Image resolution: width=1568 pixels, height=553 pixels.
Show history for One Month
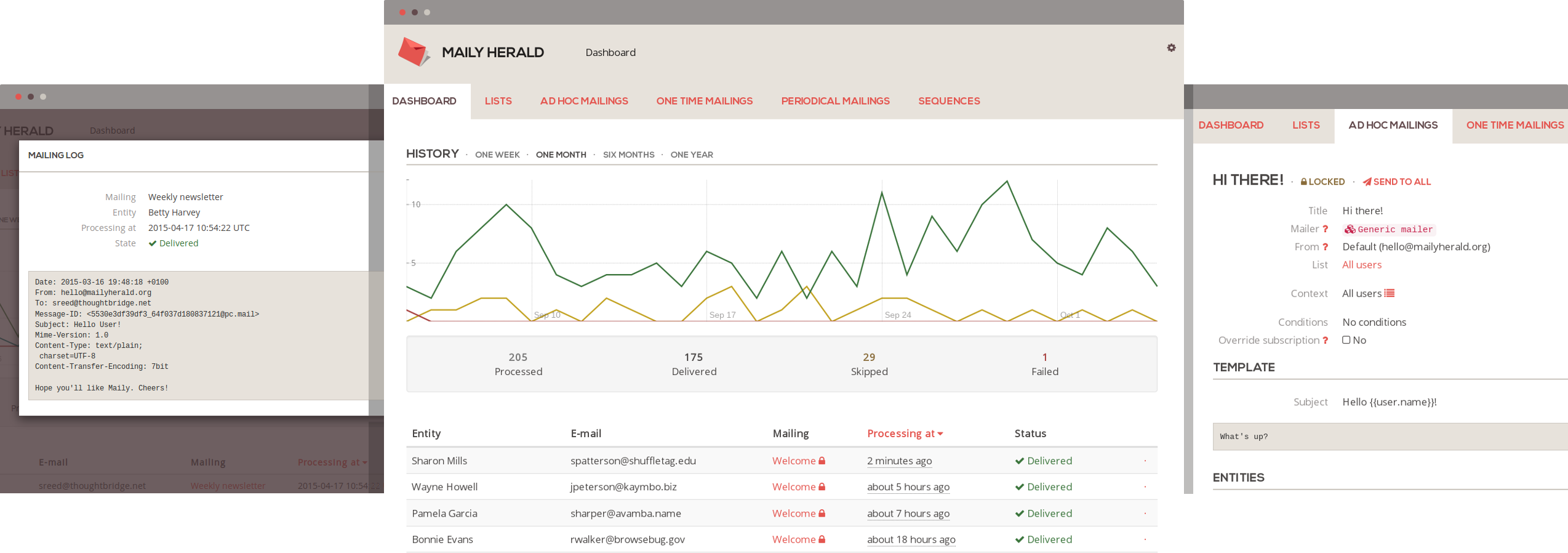[561, 155]
